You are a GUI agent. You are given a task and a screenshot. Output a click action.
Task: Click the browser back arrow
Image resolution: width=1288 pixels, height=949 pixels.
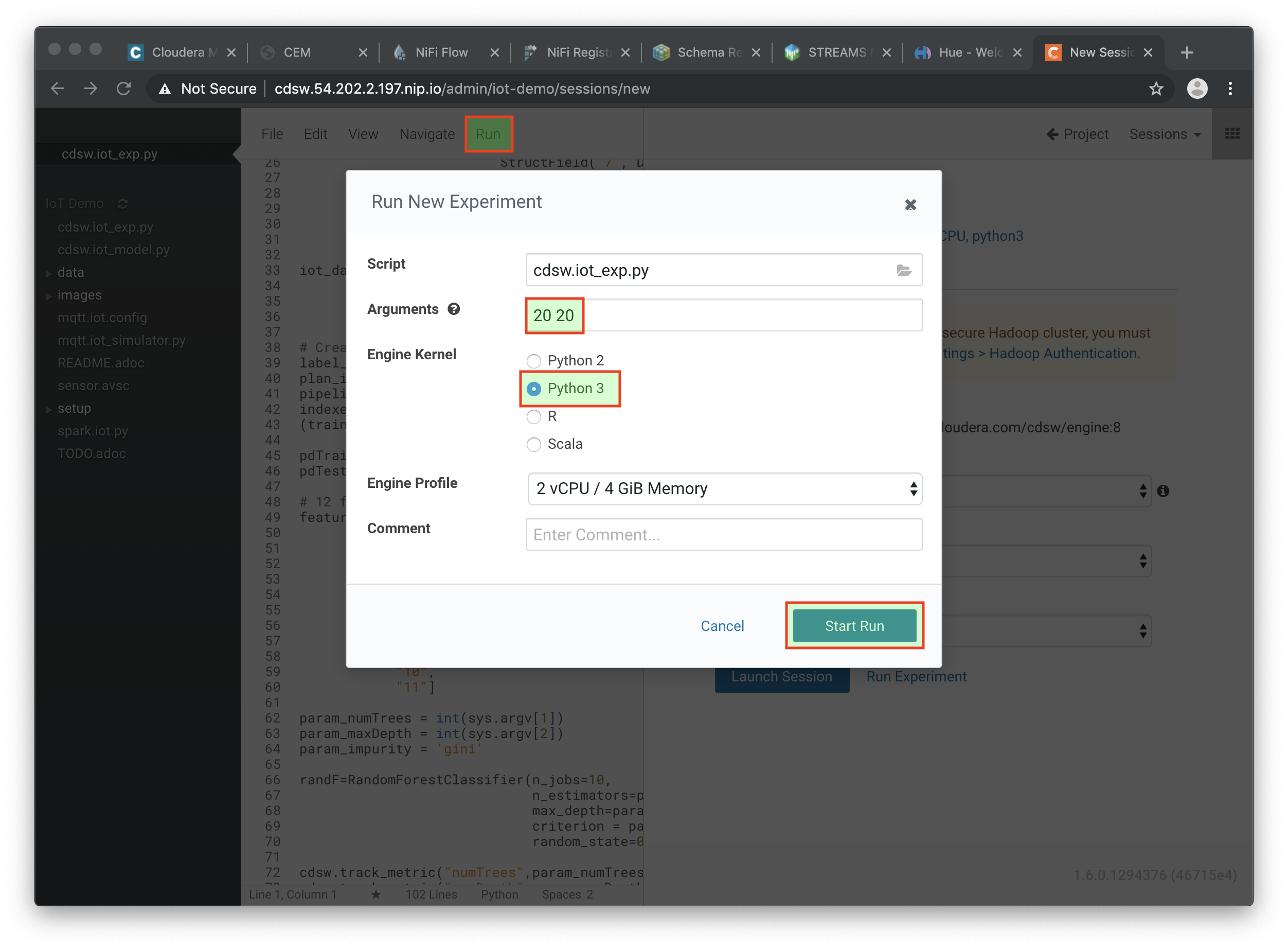(58, 89)
